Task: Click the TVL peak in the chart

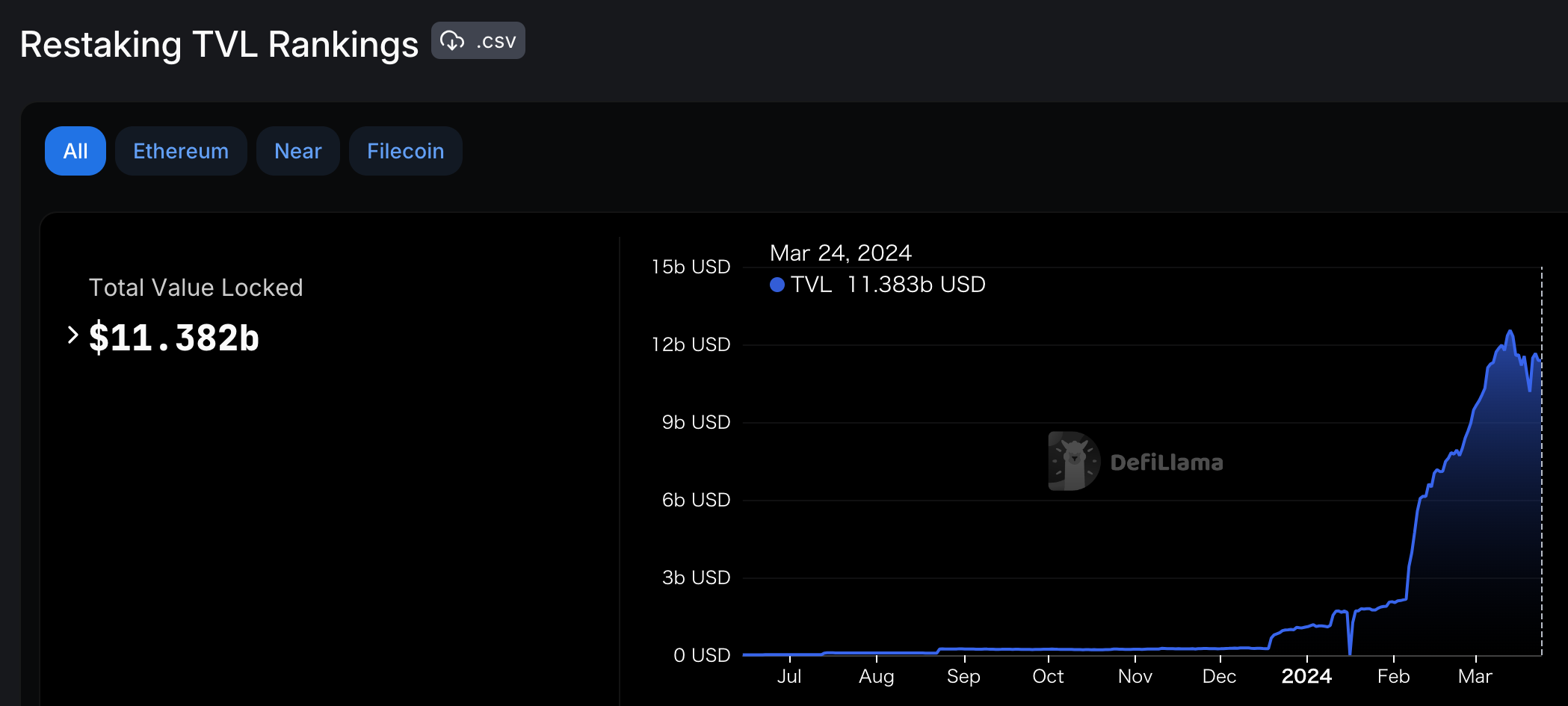Action: 1510,332
